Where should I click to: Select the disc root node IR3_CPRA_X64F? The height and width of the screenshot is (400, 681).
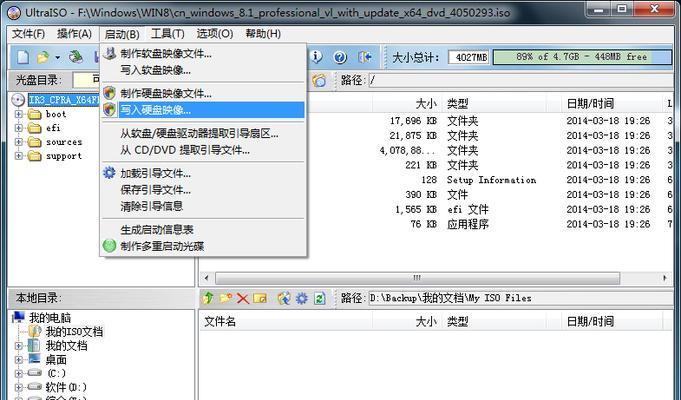tap(64, 100)
